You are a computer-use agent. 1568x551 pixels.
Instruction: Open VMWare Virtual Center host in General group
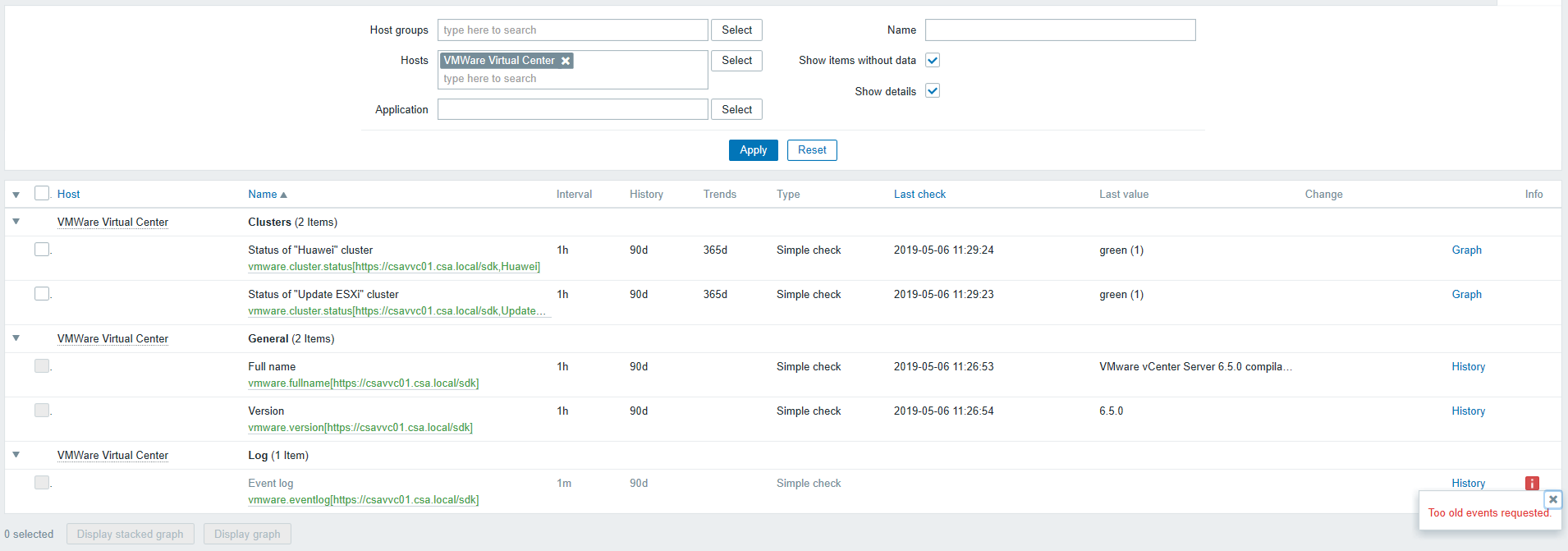[x=112, y=339]
